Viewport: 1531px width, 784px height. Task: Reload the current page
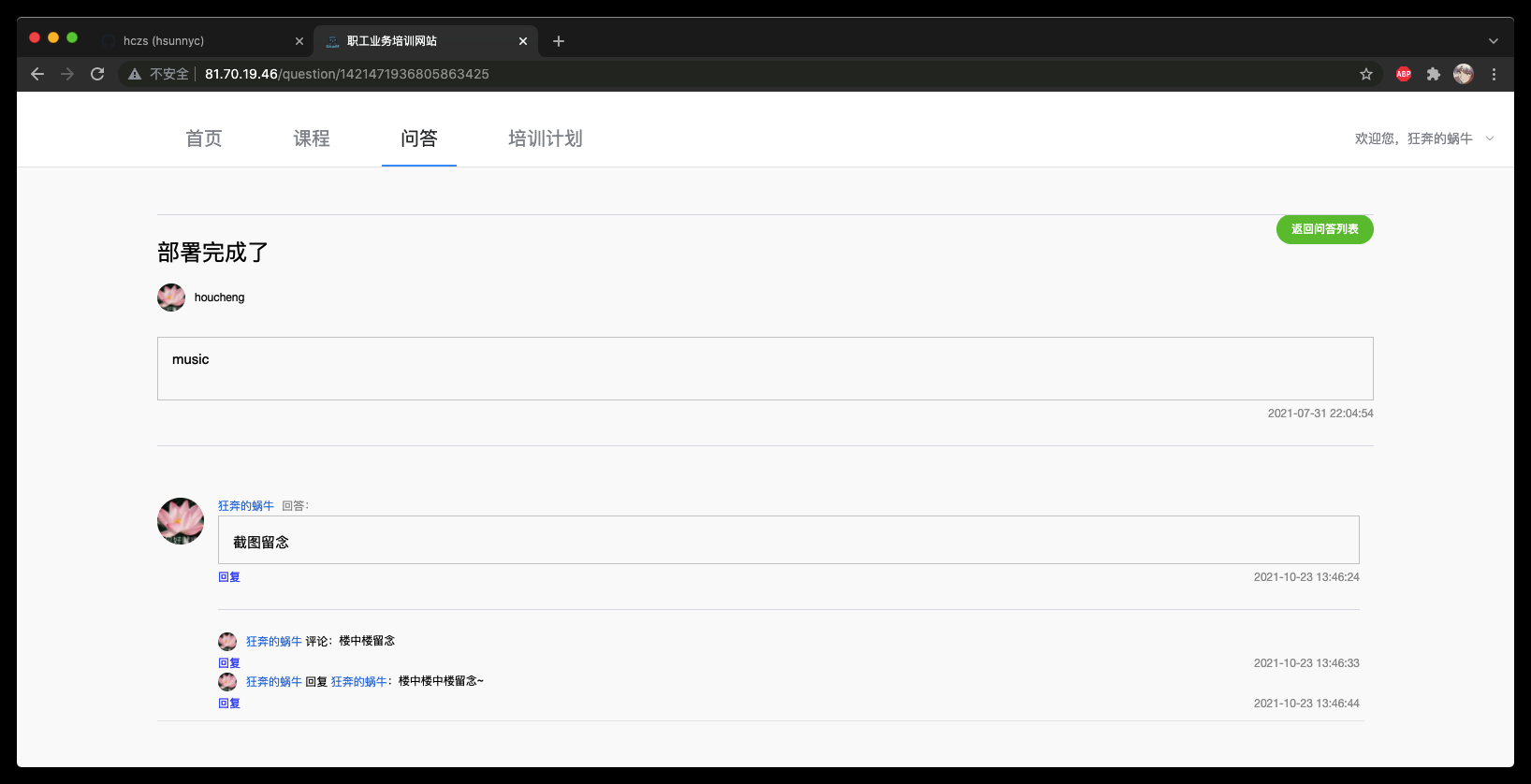(x=97, y=74)
